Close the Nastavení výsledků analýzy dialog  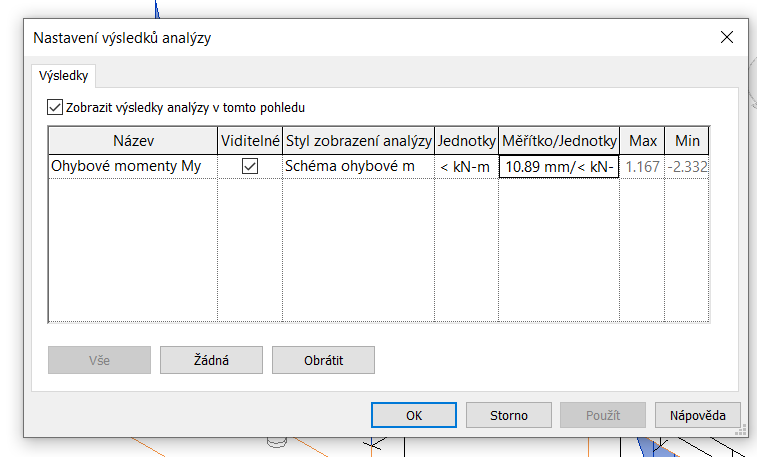pyautogui.click(x=726, y=38)
